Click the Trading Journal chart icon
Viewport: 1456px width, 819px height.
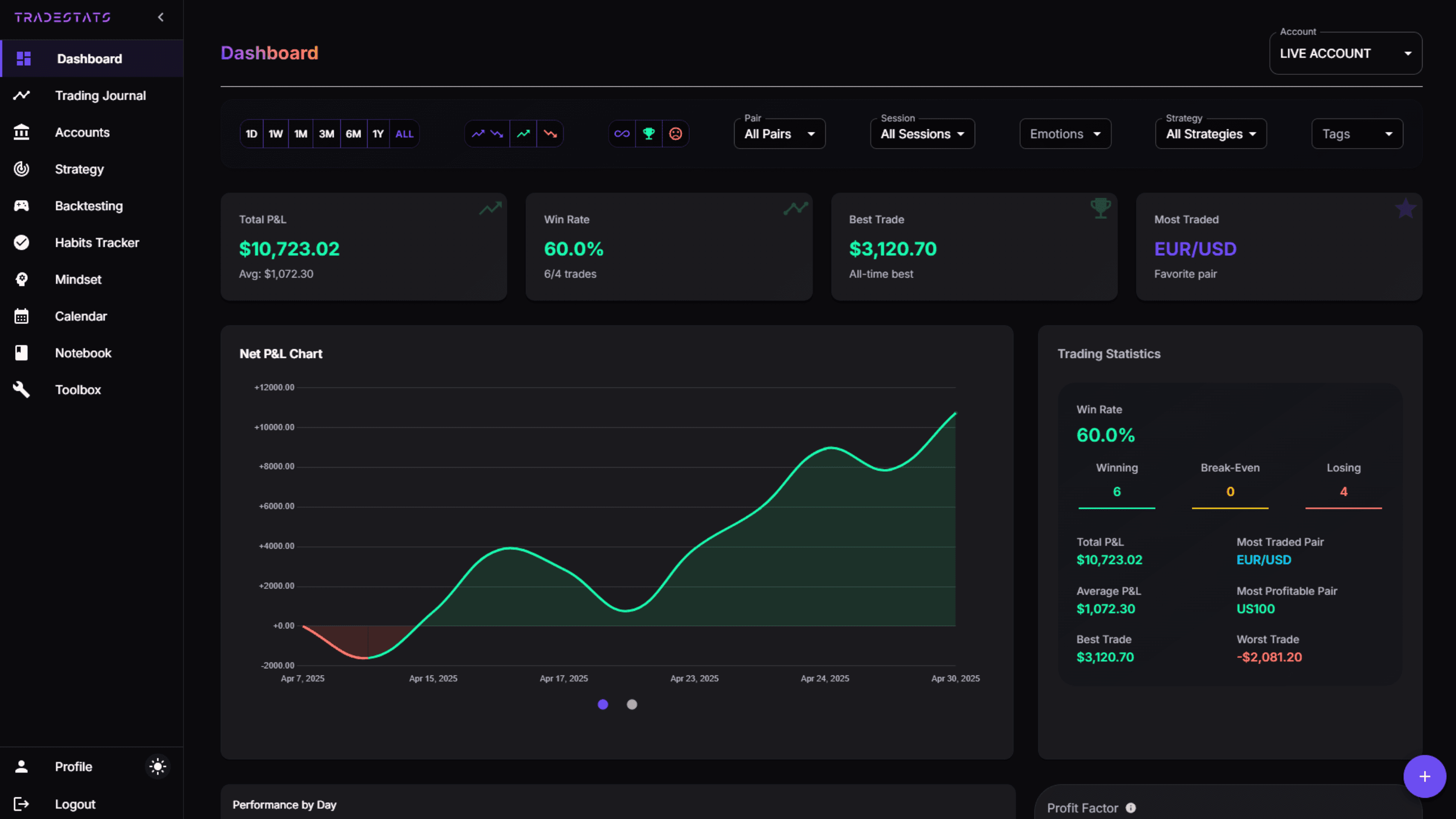click(x=21, y=96)
